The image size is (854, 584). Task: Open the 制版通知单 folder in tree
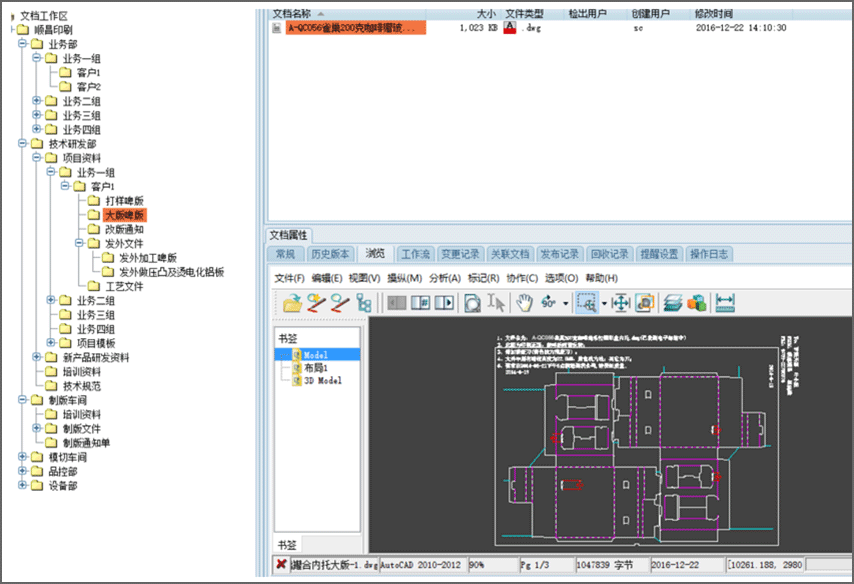[x=87, y=443]
